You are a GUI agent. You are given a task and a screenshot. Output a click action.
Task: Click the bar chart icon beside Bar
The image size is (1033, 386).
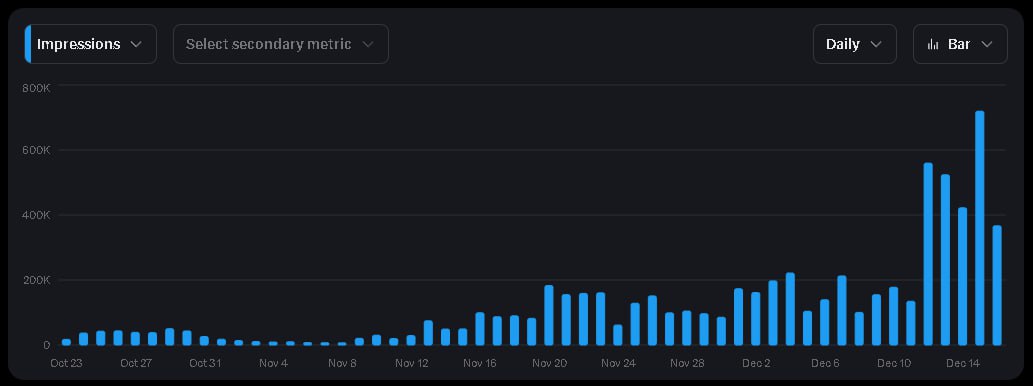coord(933,44)
